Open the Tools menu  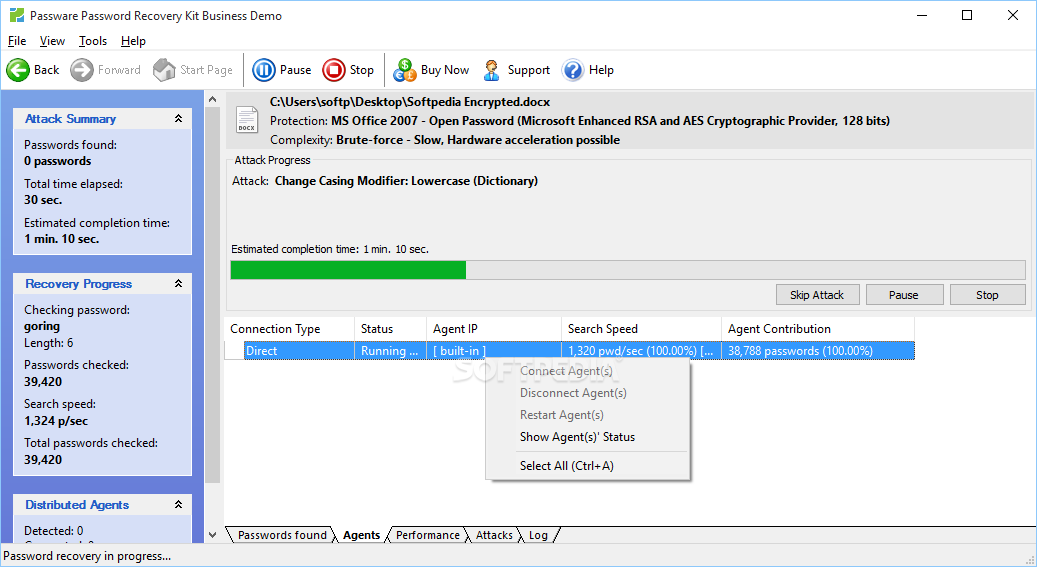(x=93, y=41)
